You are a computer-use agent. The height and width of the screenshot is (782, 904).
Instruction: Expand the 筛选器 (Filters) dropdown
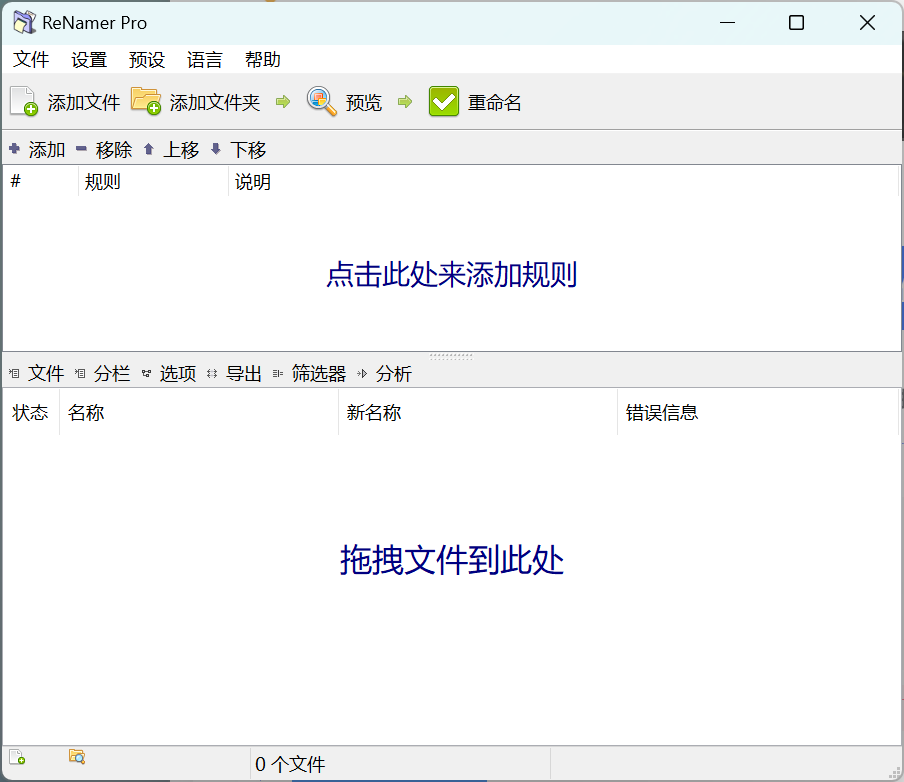[x=309, y=374]
